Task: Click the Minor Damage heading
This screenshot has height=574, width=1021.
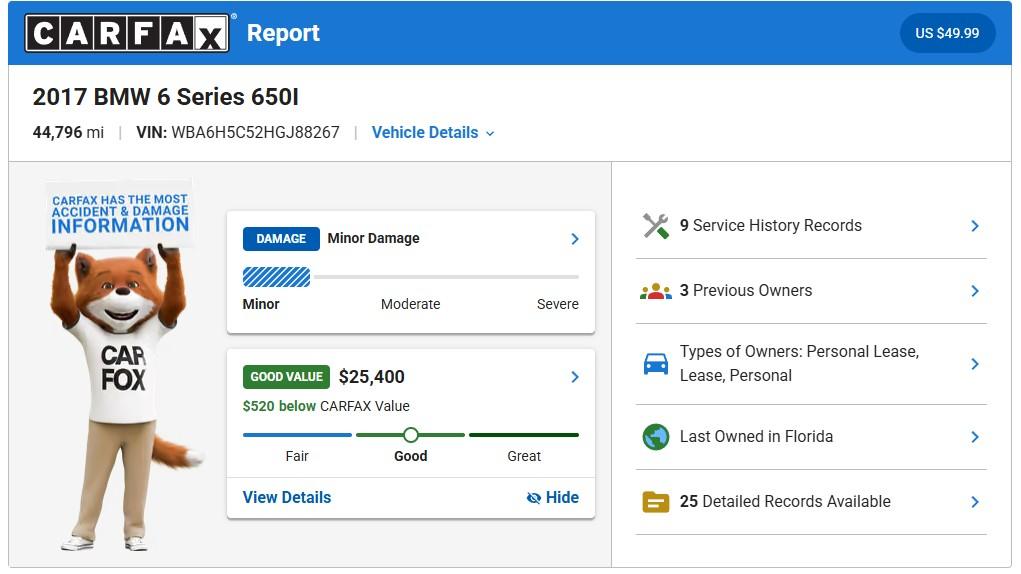Action: pos(373,238)
